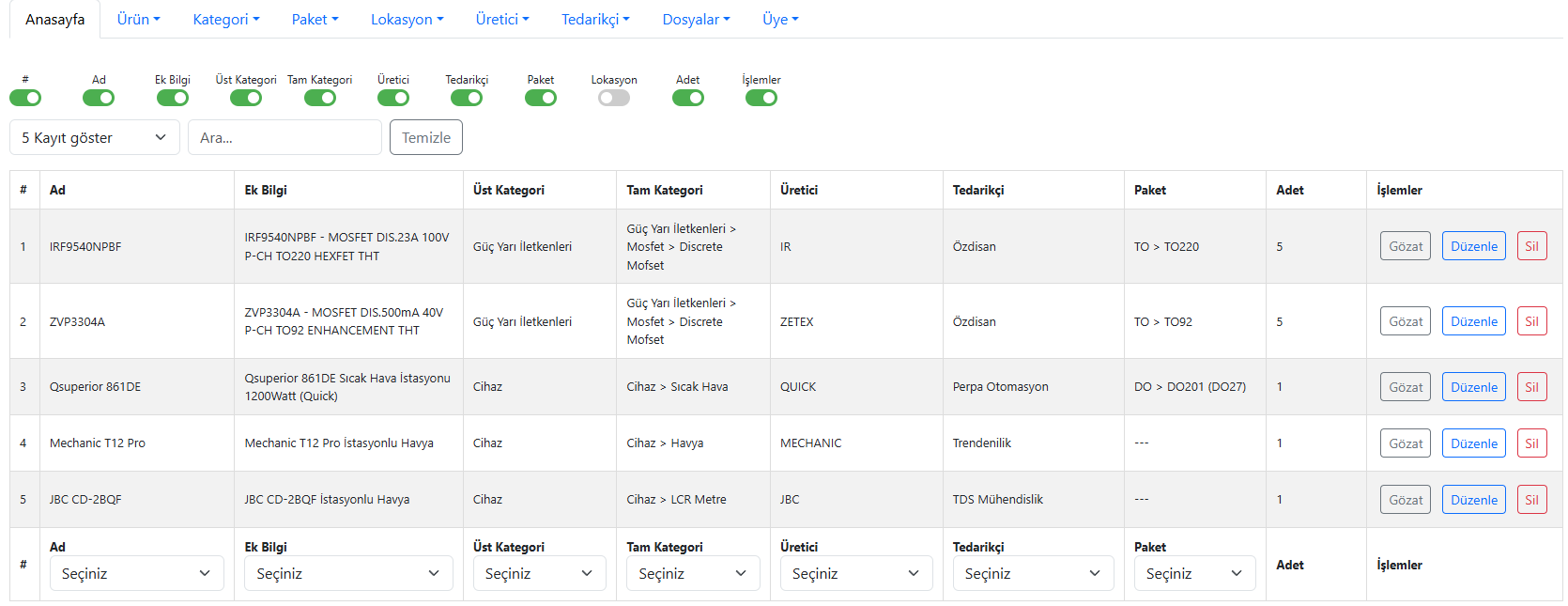
Task: Switch off the Adet column toggle
Action: pyautogui.click(x=687, y=98)
